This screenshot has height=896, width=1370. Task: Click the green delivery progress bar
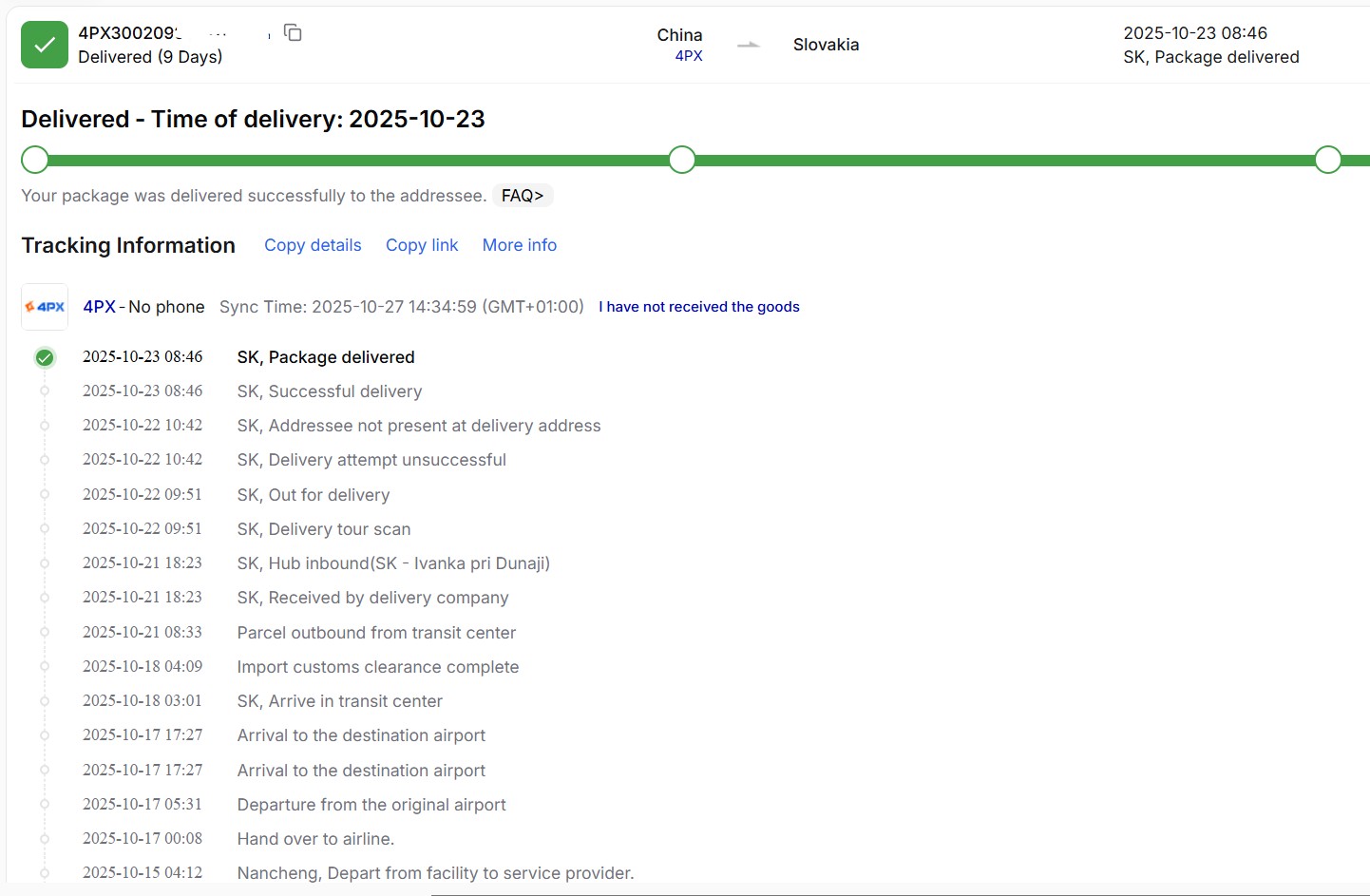tap(361, 161)
